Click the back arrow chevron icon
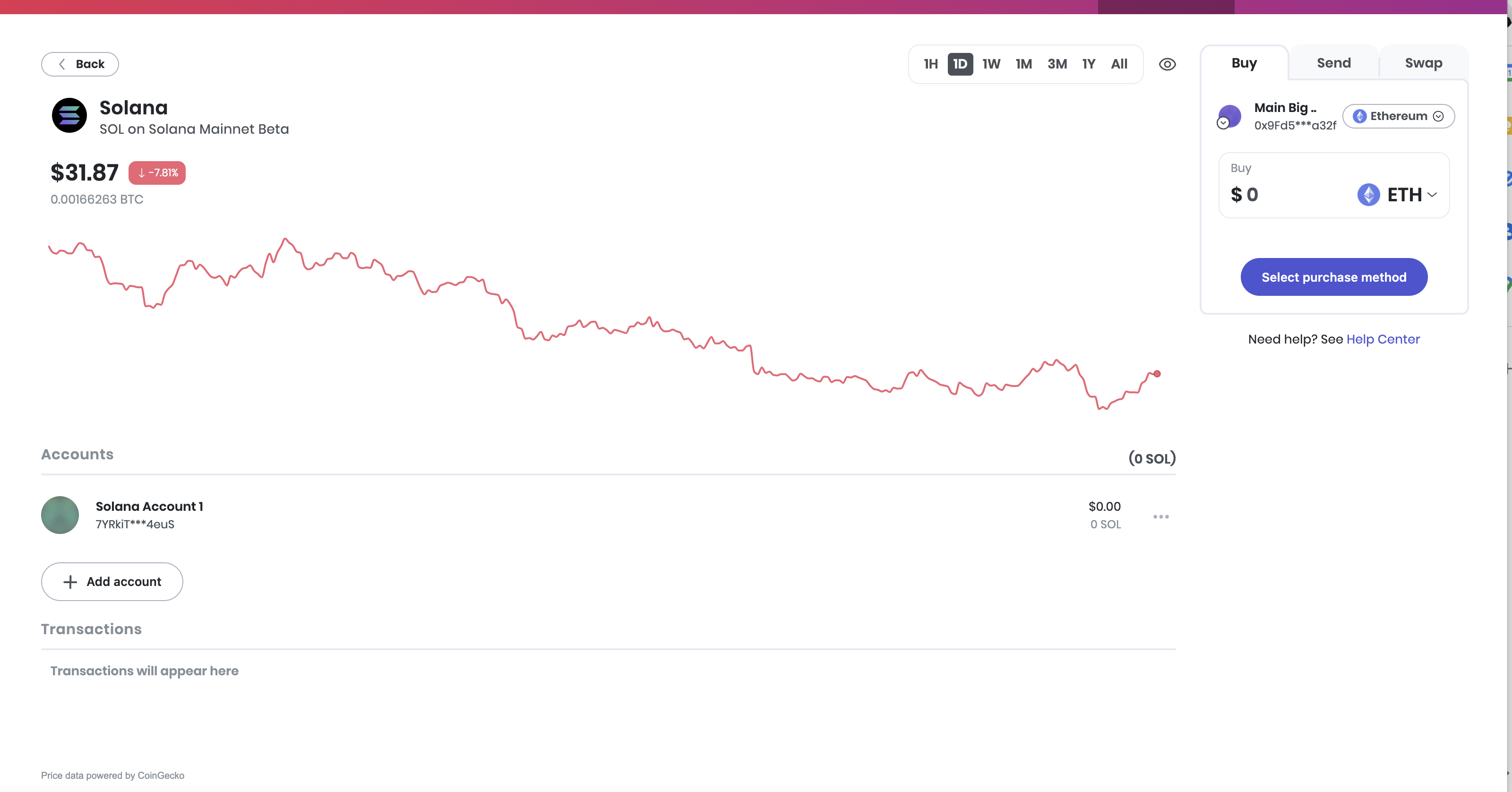This screenshot has width=1512, height=792. (62, 64)
